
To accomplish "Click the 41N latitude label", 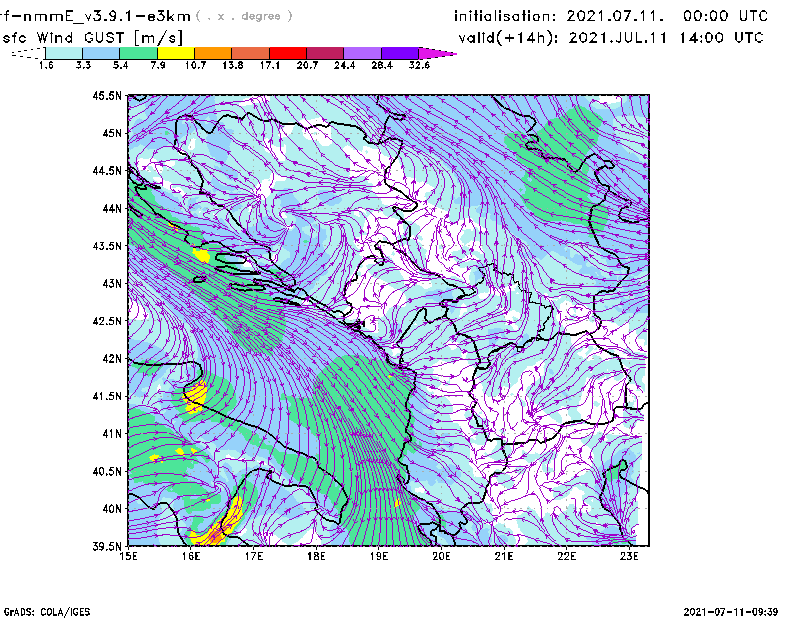I will [x=113, y=434].
